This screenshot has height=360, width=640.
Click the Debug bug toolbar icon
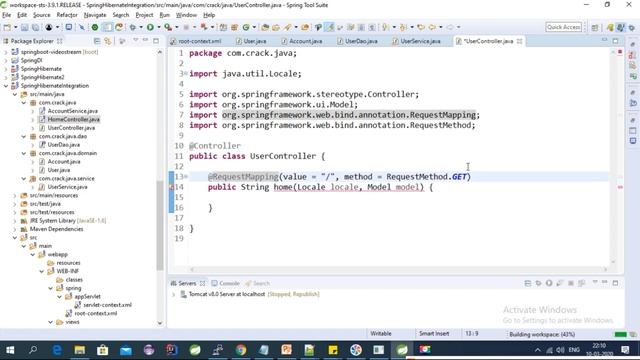[x=133, y=27]
